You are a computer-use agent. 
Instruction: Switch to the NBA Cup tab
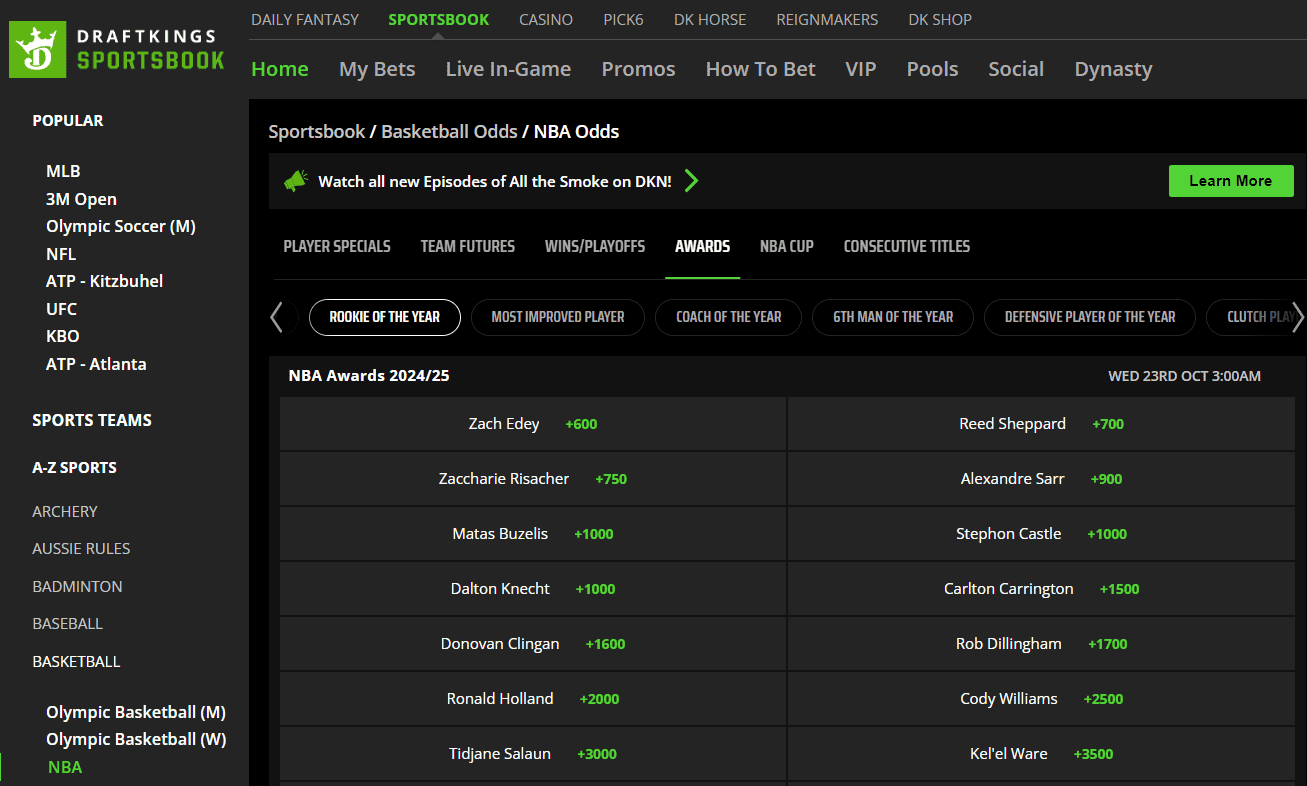787,246
